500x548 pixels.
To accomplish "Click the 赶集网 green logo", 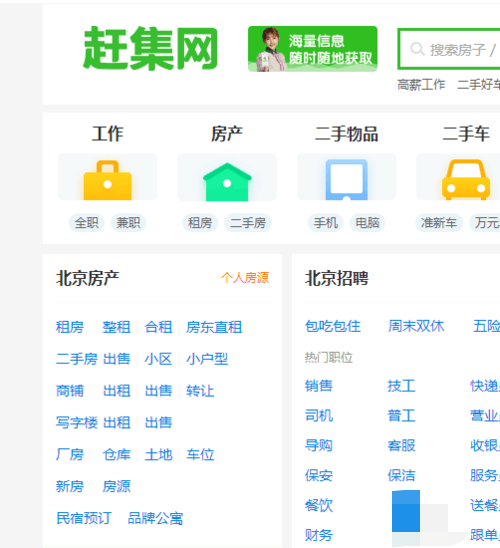I will 150,48.
